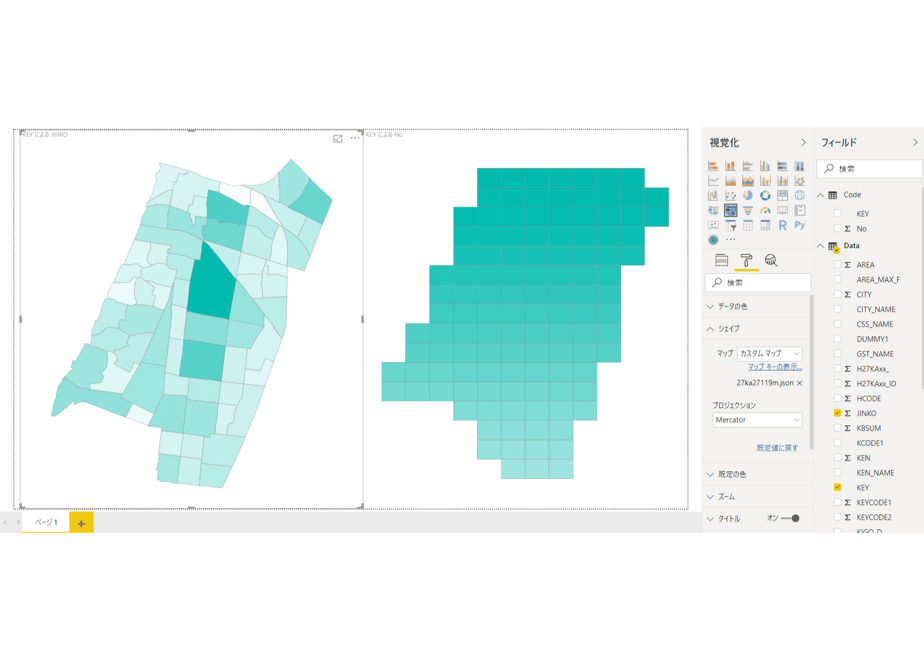Image resolution: width=924 pixels, height=660 pixels.
Task: Uncheck the JINKO field checkbox
Action: pyautogui.click(x=837, y=413)
